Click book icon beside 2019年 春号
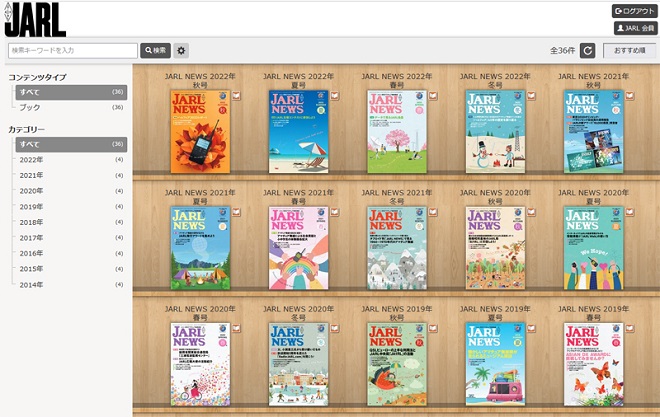 (x=630, y=328)
